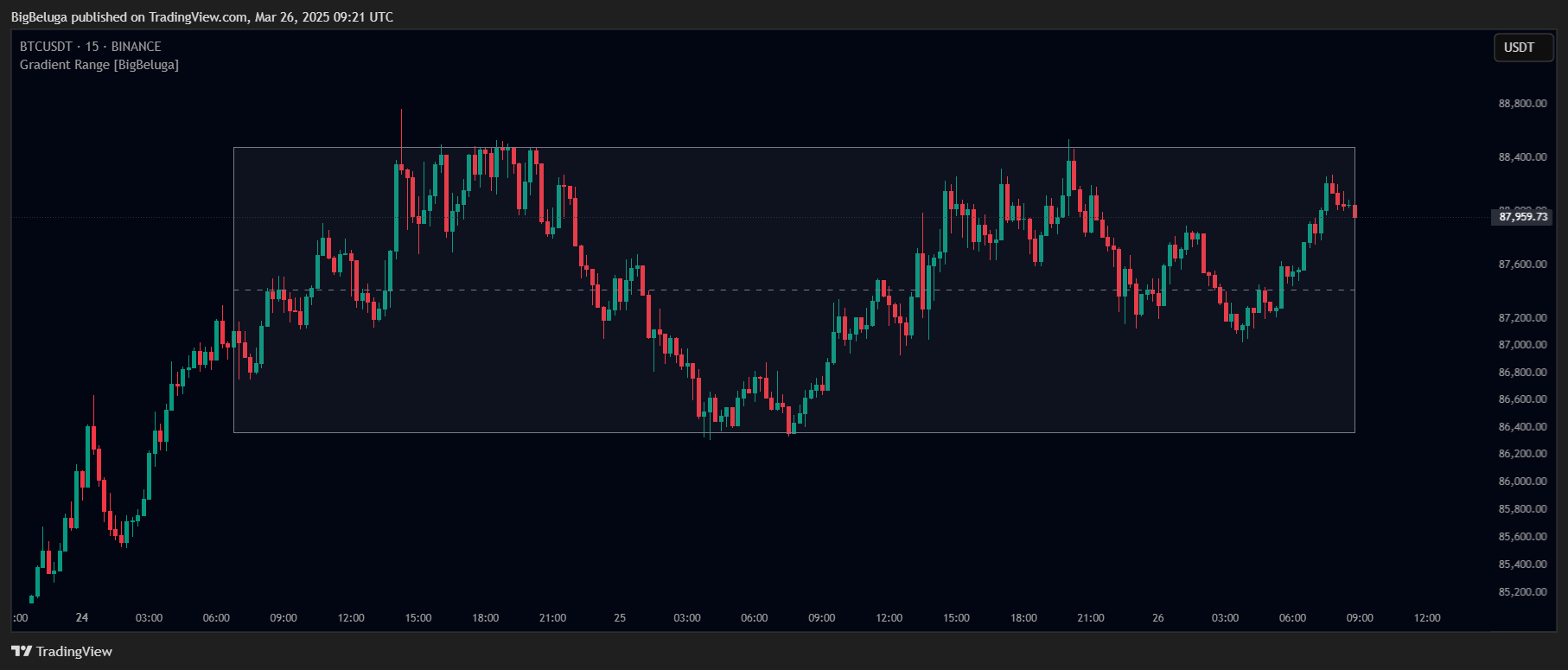Click the 87,600.00 price axis label
Screen dimensions: 1568x670
pyautogui.click(x=1522, y=265)
